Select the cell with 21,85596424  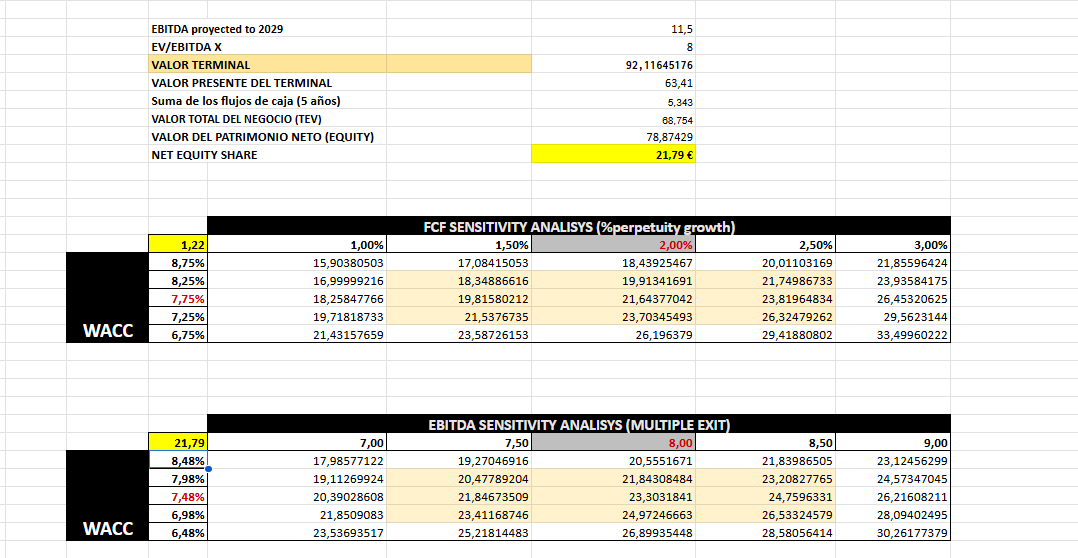pos(892,263)
